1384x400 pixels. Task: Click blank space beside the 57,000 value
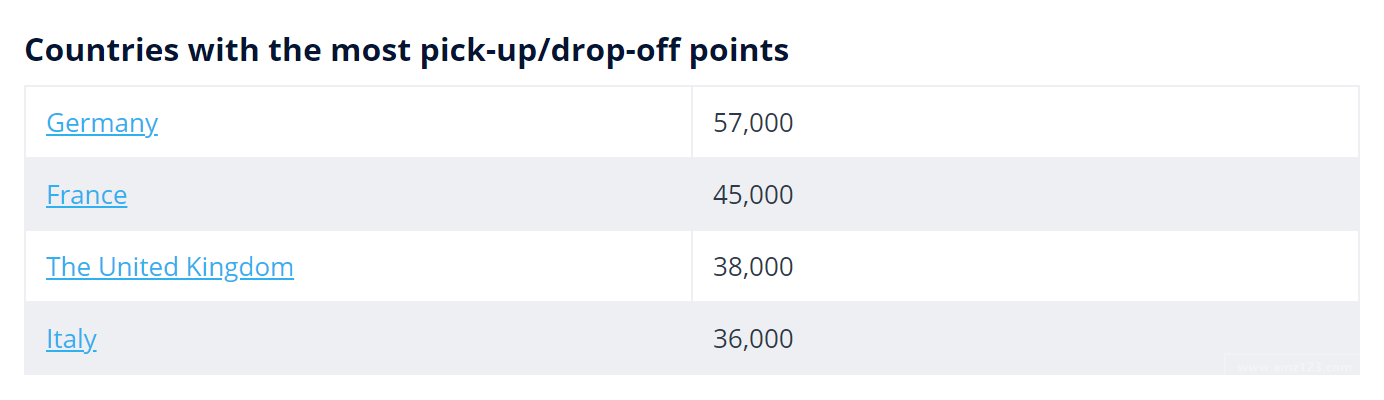pyautogui.click(x=1050, y=123)
